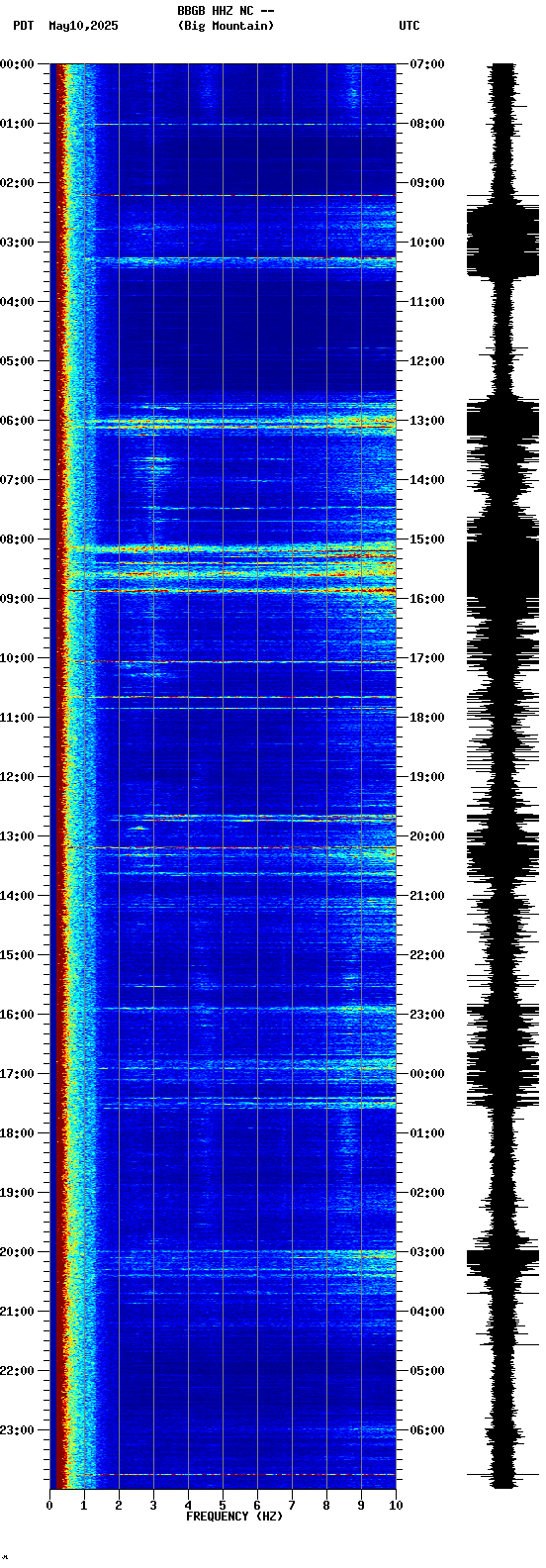The image size is (546, 1568).
Task: Click the UTC time label '15:00'
Action: click(427, 539)
